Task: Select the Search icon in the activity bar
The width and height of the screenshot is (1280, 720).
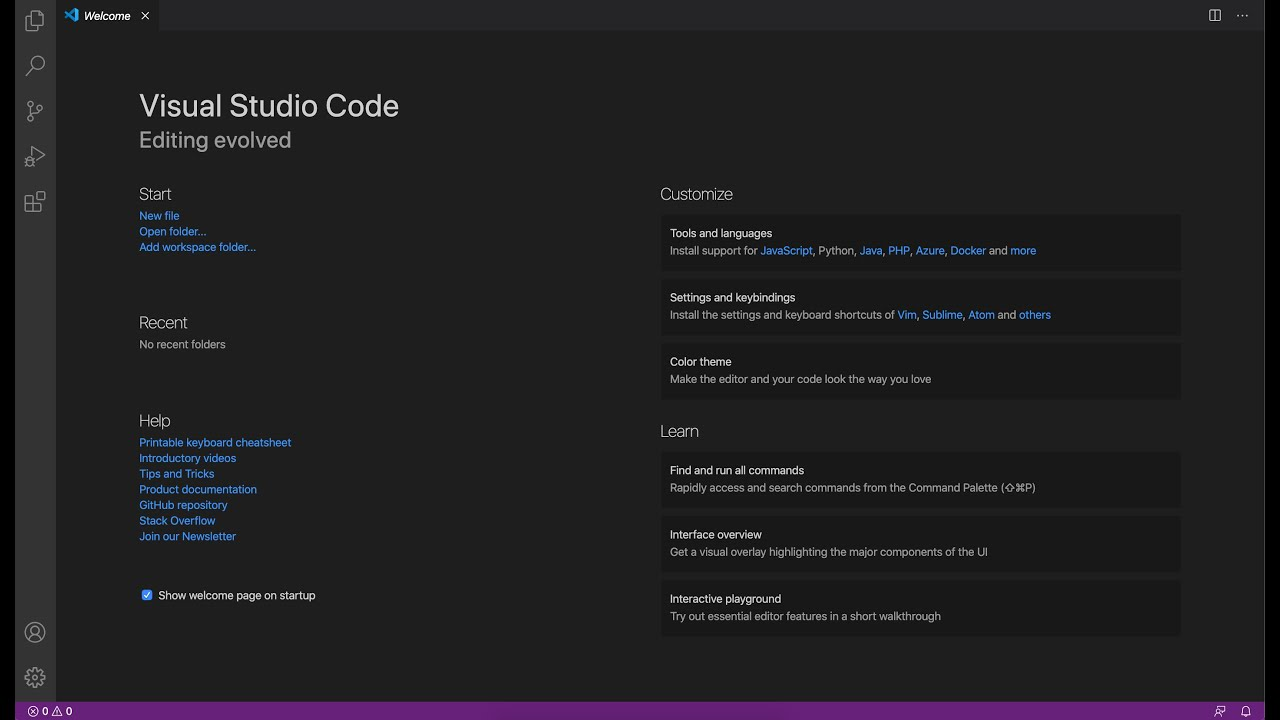Action: (35, 65)
